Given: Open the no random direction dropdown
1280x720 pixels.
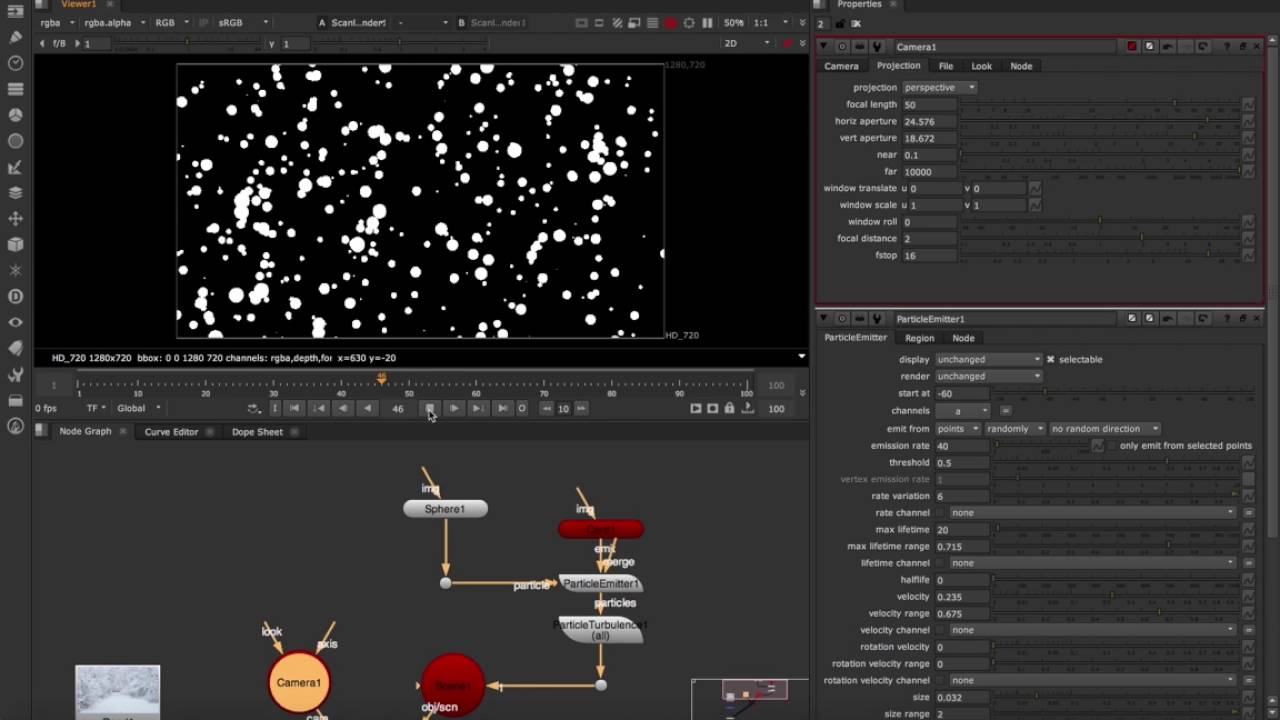Looking at the screenshot, I should tap(1105, 429).
